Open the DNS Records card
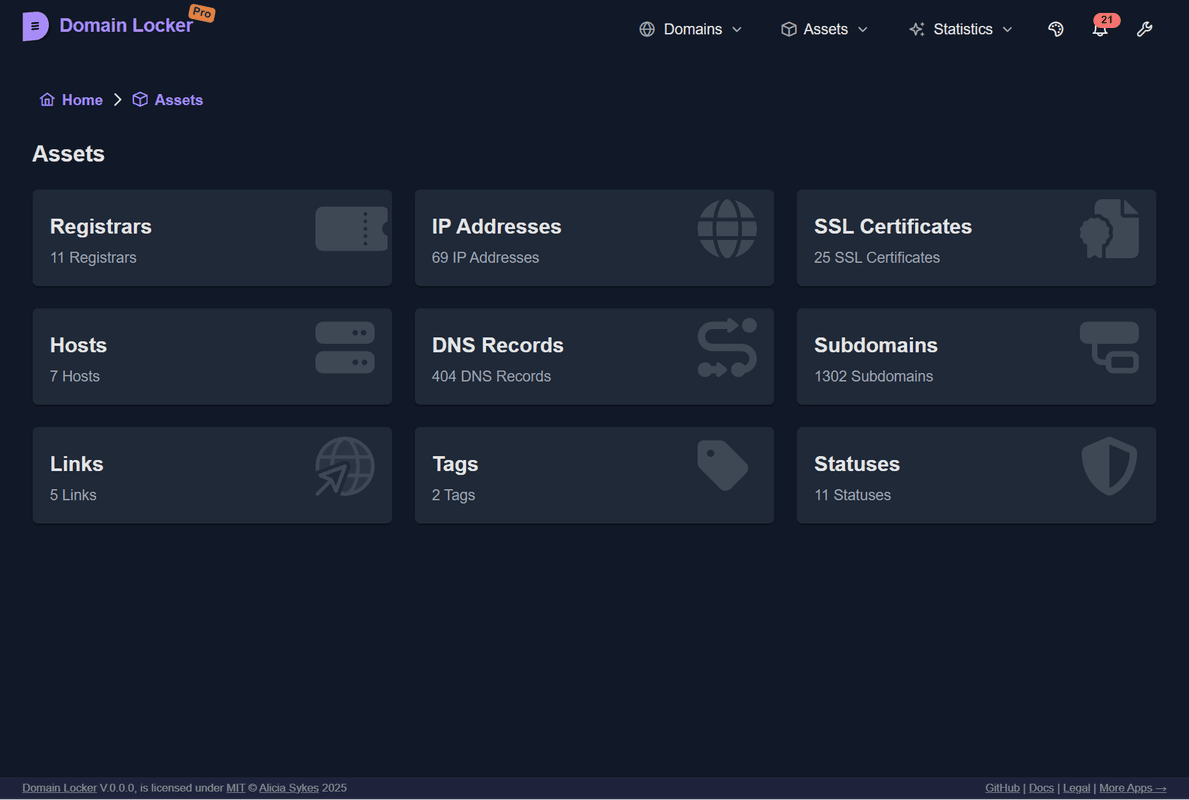 click(594, 357)
